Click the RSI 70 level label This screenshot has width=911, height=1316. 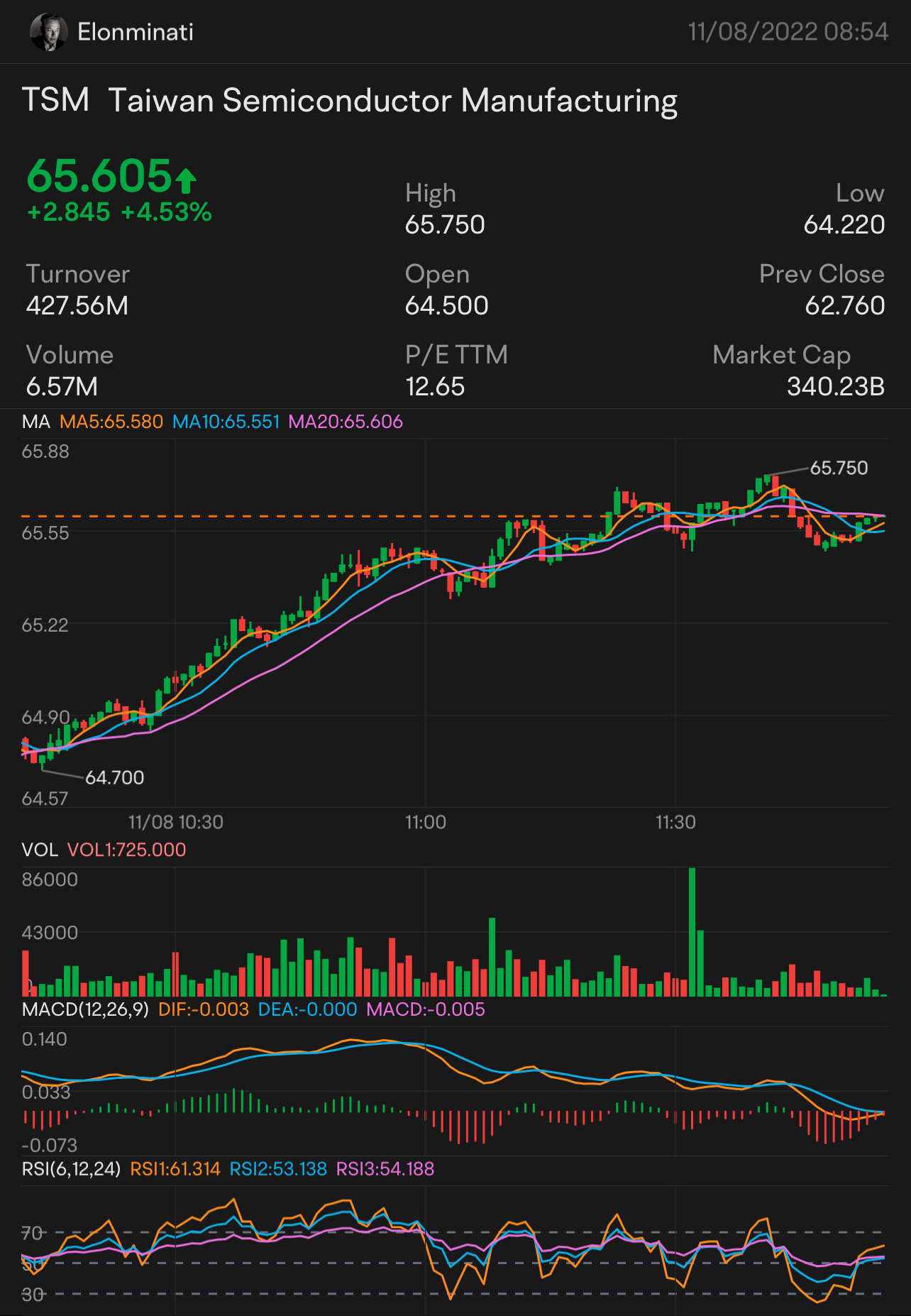coord(33,1233)
